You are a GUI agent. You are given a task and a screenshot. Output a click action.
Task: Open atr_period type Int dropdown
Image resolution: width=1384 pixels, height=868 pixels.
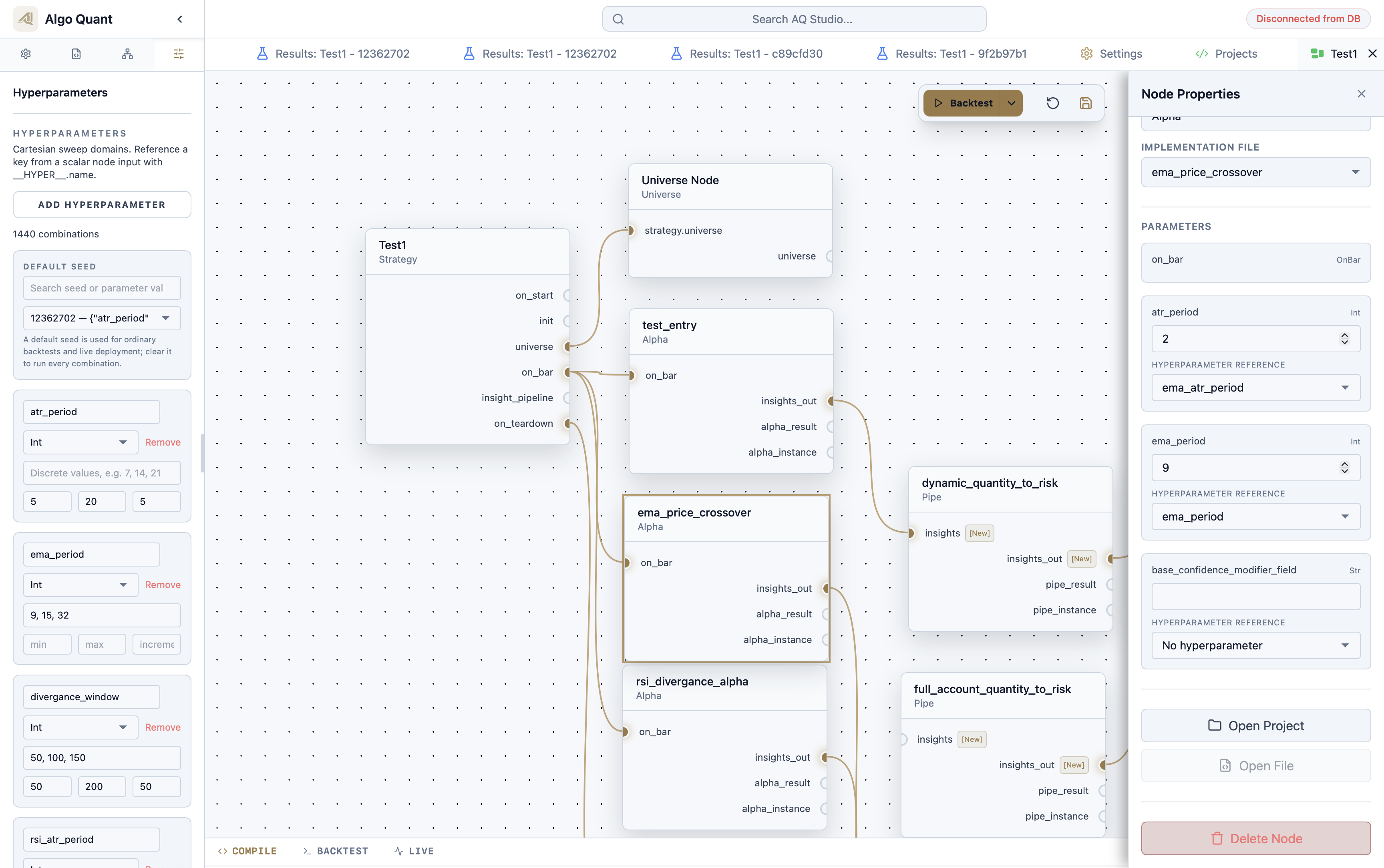[x=80, y=442]
